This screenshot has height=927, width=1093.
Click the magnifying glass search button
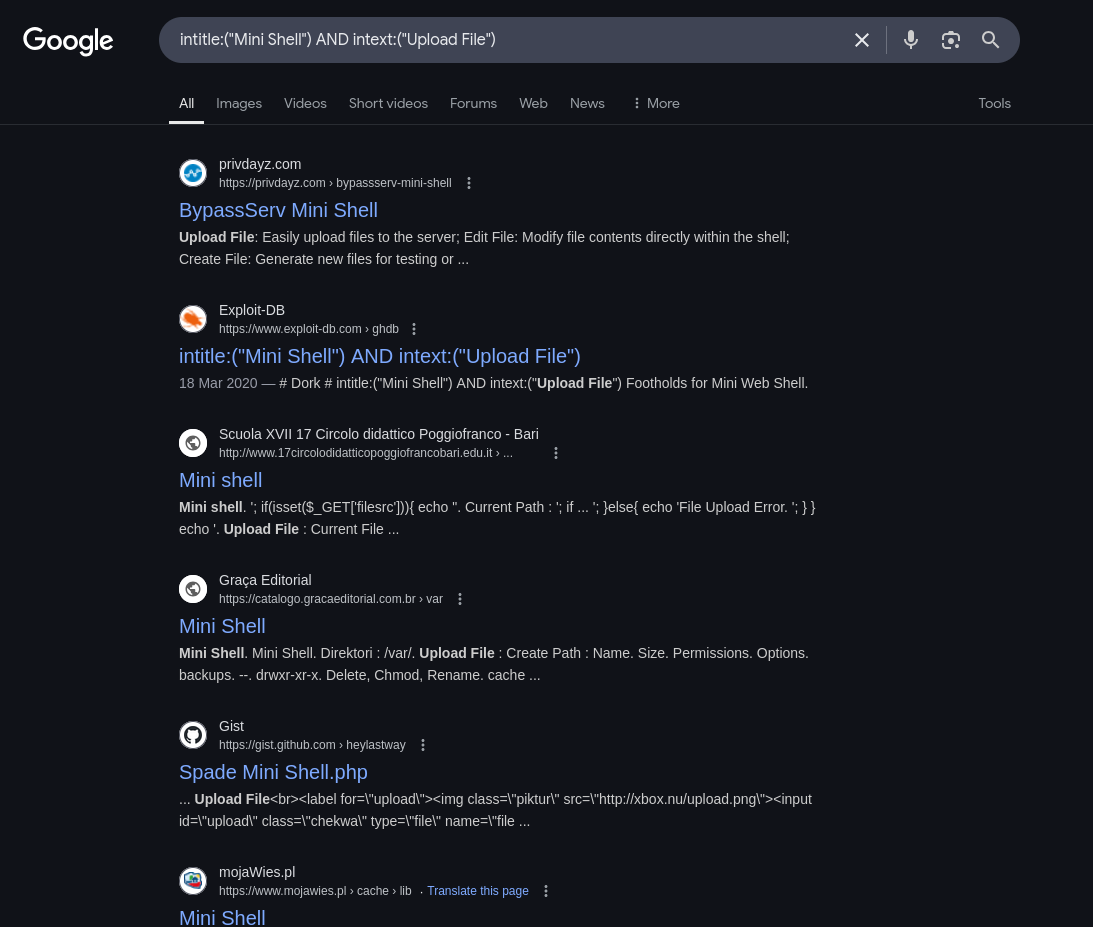point(991,40)
